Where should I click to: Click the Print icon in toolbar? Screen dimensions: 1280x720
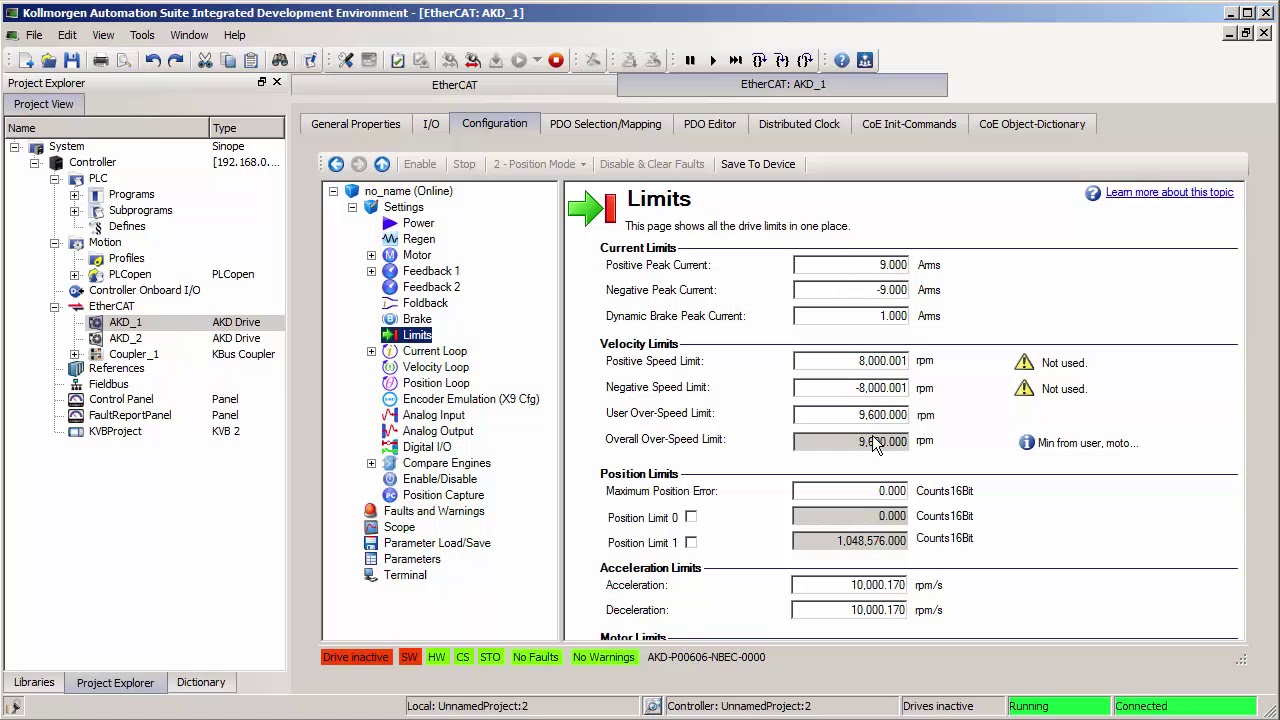pyautogui.click(x=101, y=61)
